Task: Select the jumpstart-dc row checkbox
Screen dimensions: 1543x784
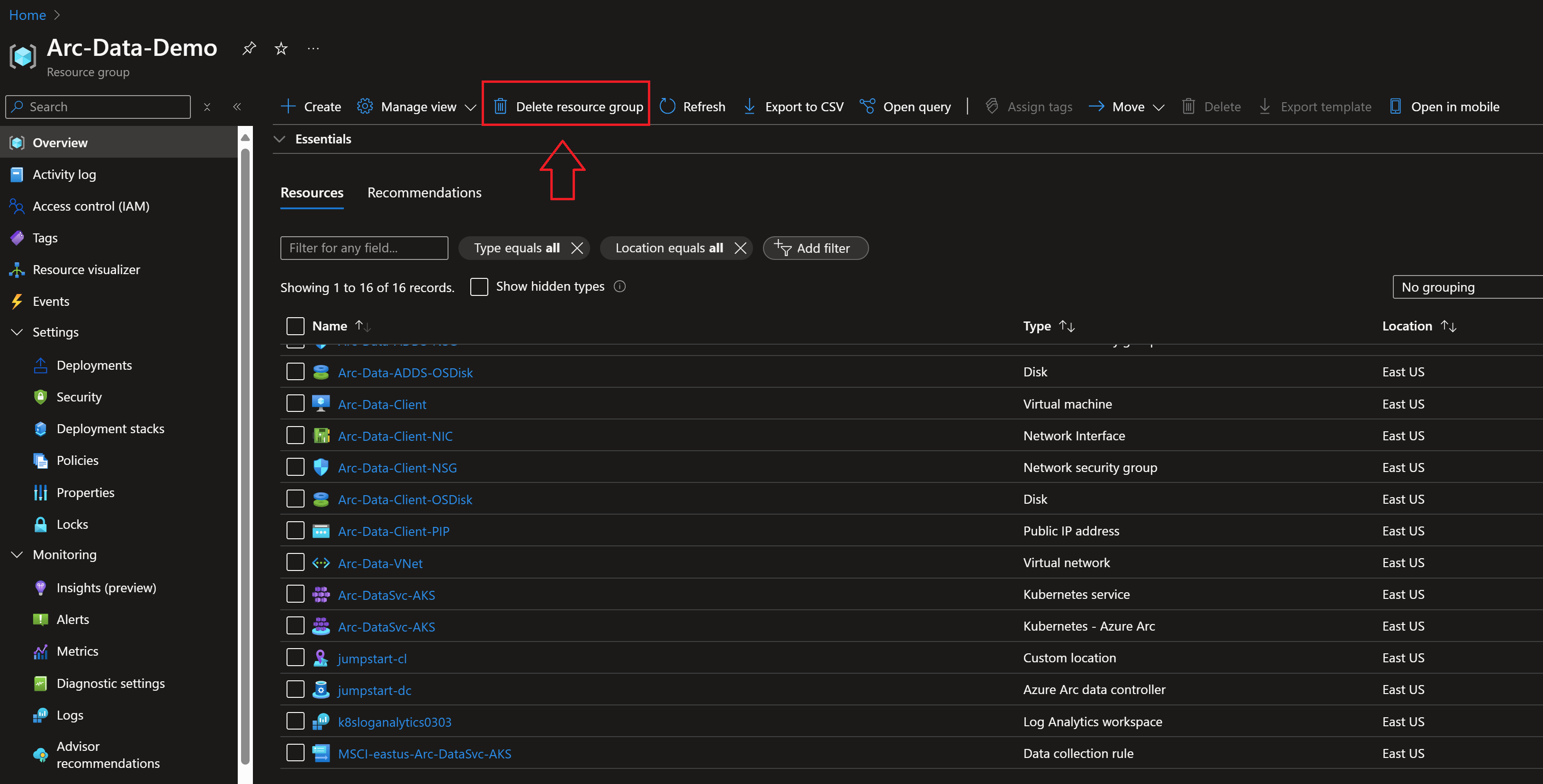Action: coord(296,689)
